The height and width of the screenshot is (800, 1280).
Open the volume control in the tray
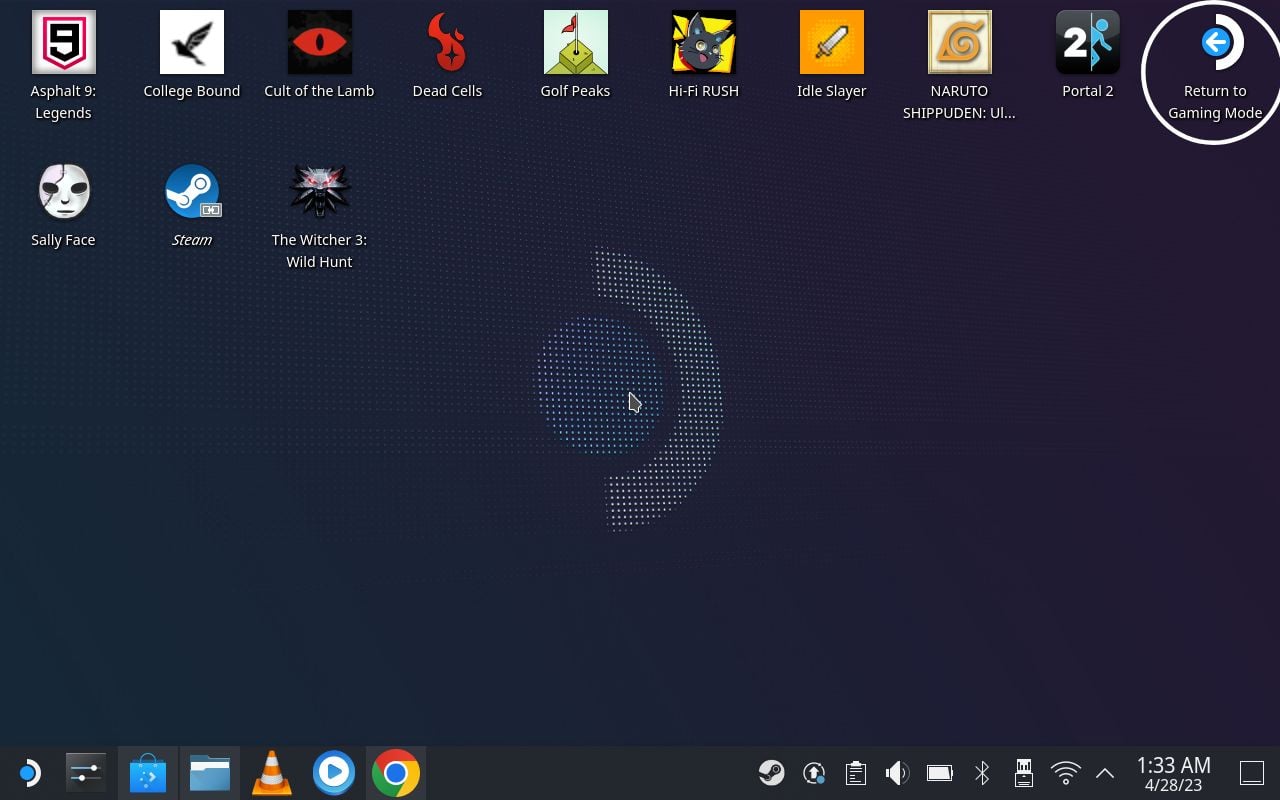[897, 773]
